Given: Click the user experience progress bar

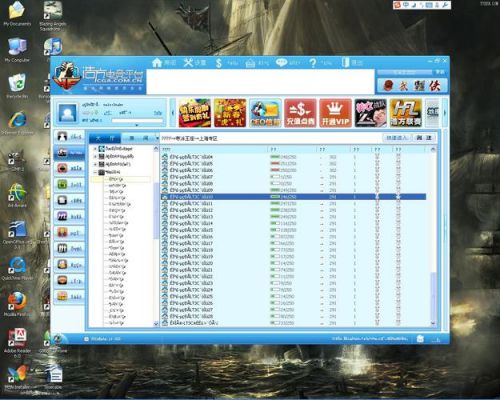Looking at the screenshot, I should coord(137,120).
